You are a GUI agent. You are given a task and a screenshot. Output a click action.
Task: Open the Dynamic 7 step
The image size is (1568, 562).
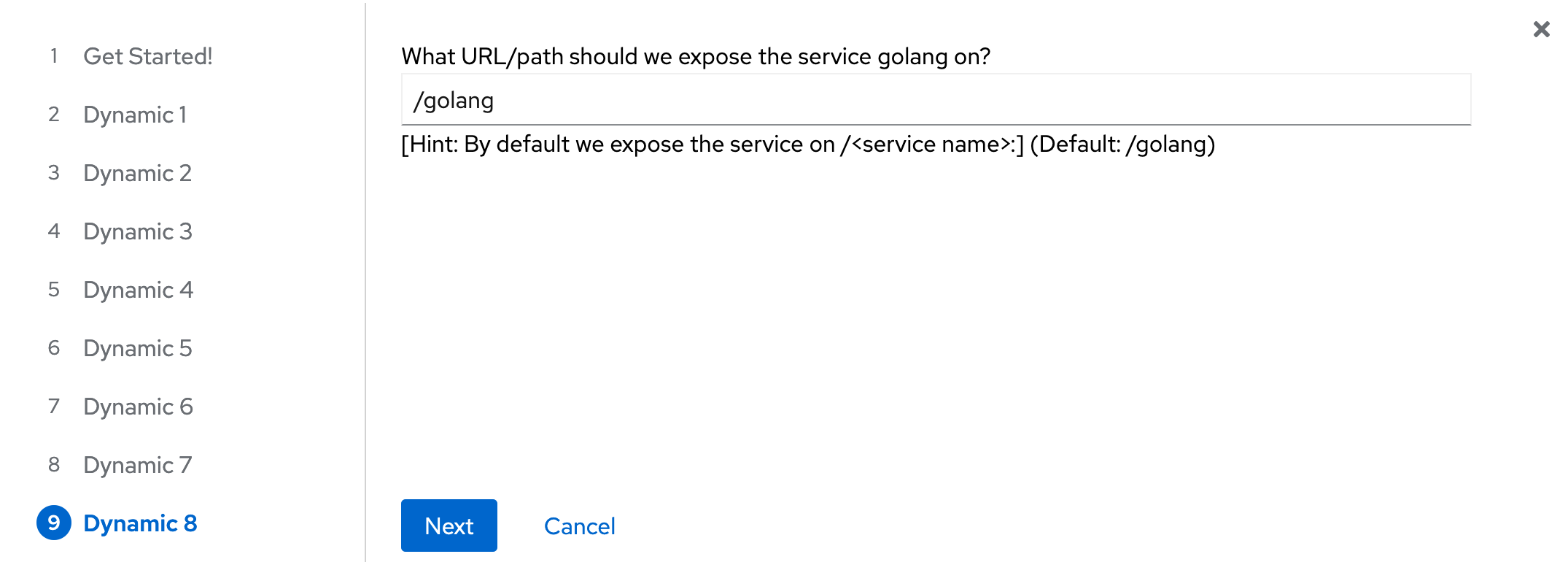coord(138,465)
